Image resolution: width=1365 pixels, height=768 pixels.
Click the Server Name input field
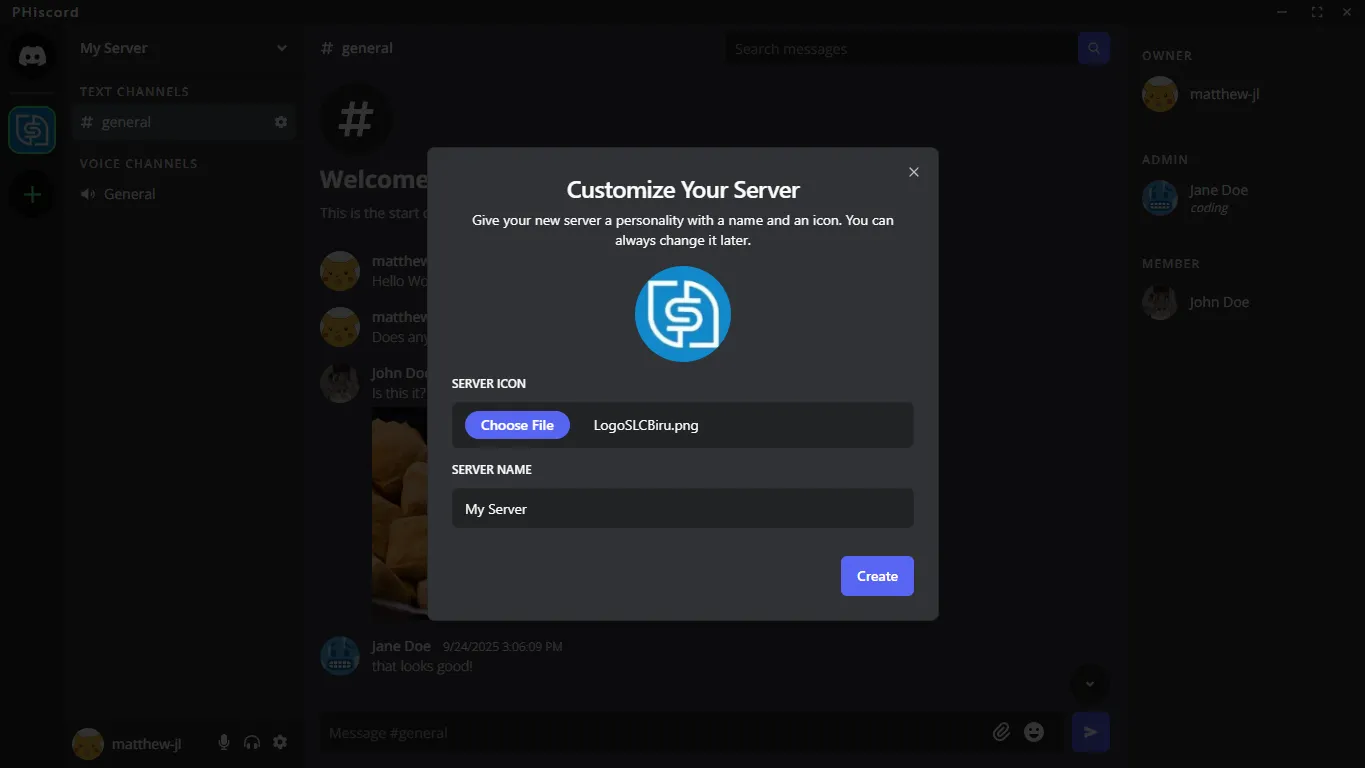[682, 508]
